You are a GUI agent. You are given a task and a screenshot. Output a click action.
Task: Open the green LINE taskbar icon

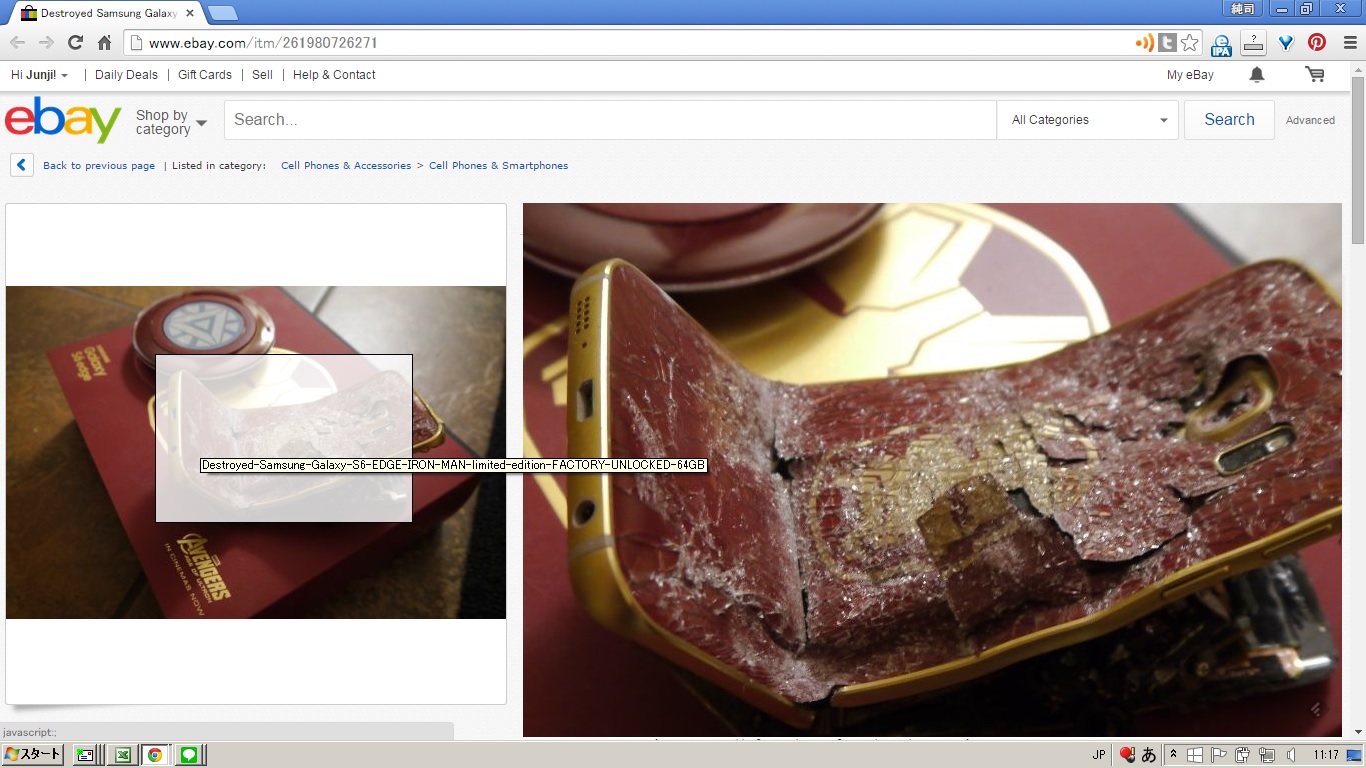tap(188, 755)
